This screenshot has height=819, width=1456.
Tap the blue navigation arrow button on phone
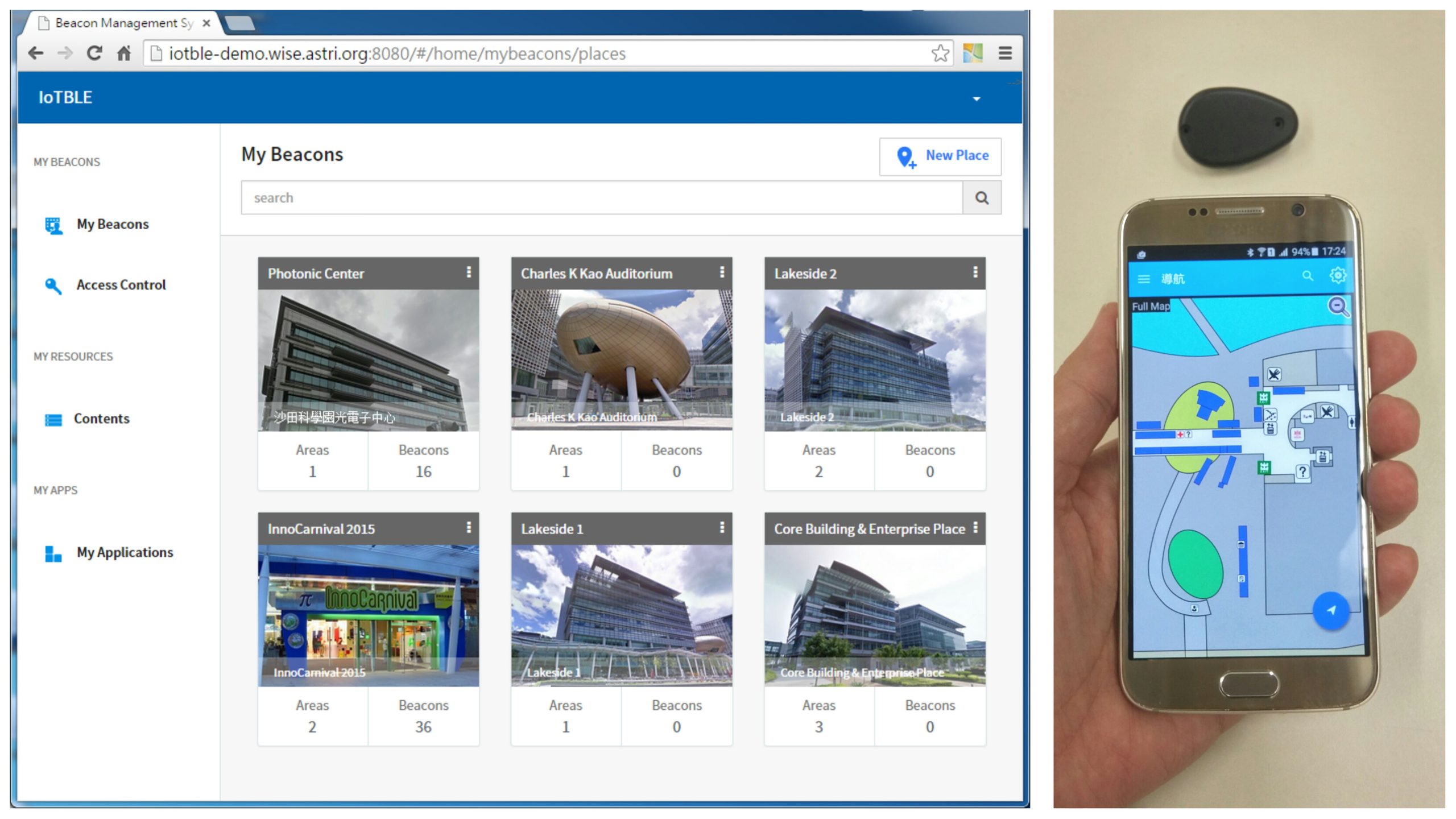coord(1331,611)
